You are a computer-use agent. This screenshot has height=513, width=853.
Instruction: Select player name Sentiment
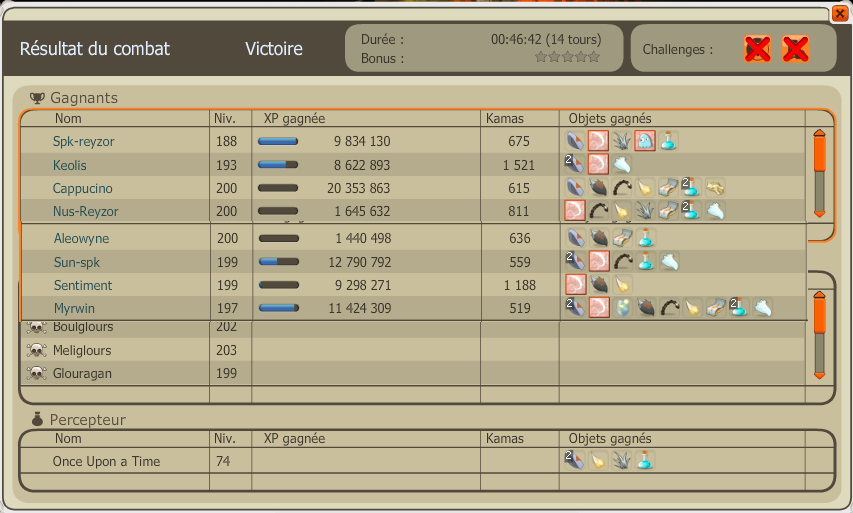click(x=83, y=285)
